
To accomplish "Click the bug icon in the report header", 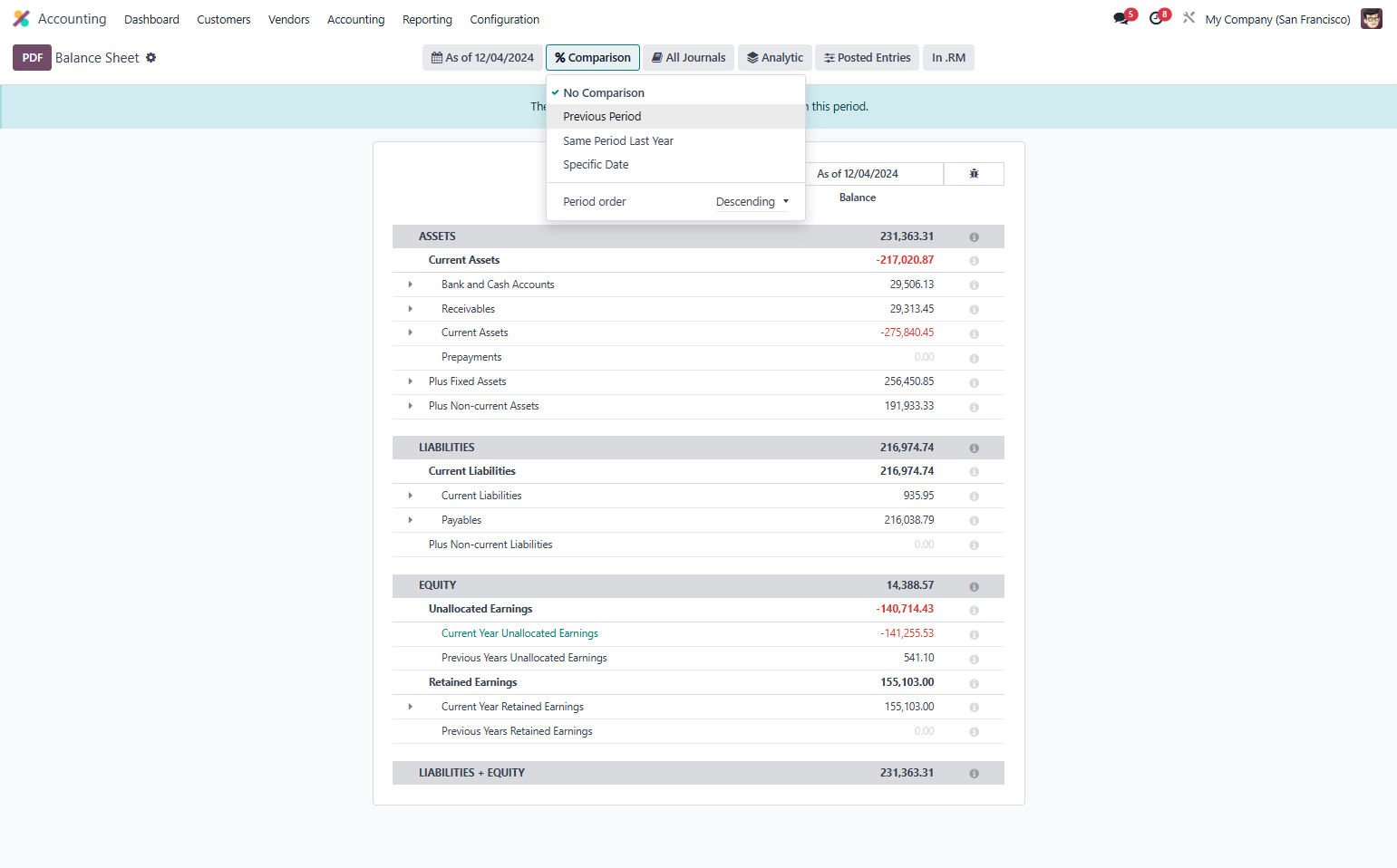I will click(x=974, y=174).
